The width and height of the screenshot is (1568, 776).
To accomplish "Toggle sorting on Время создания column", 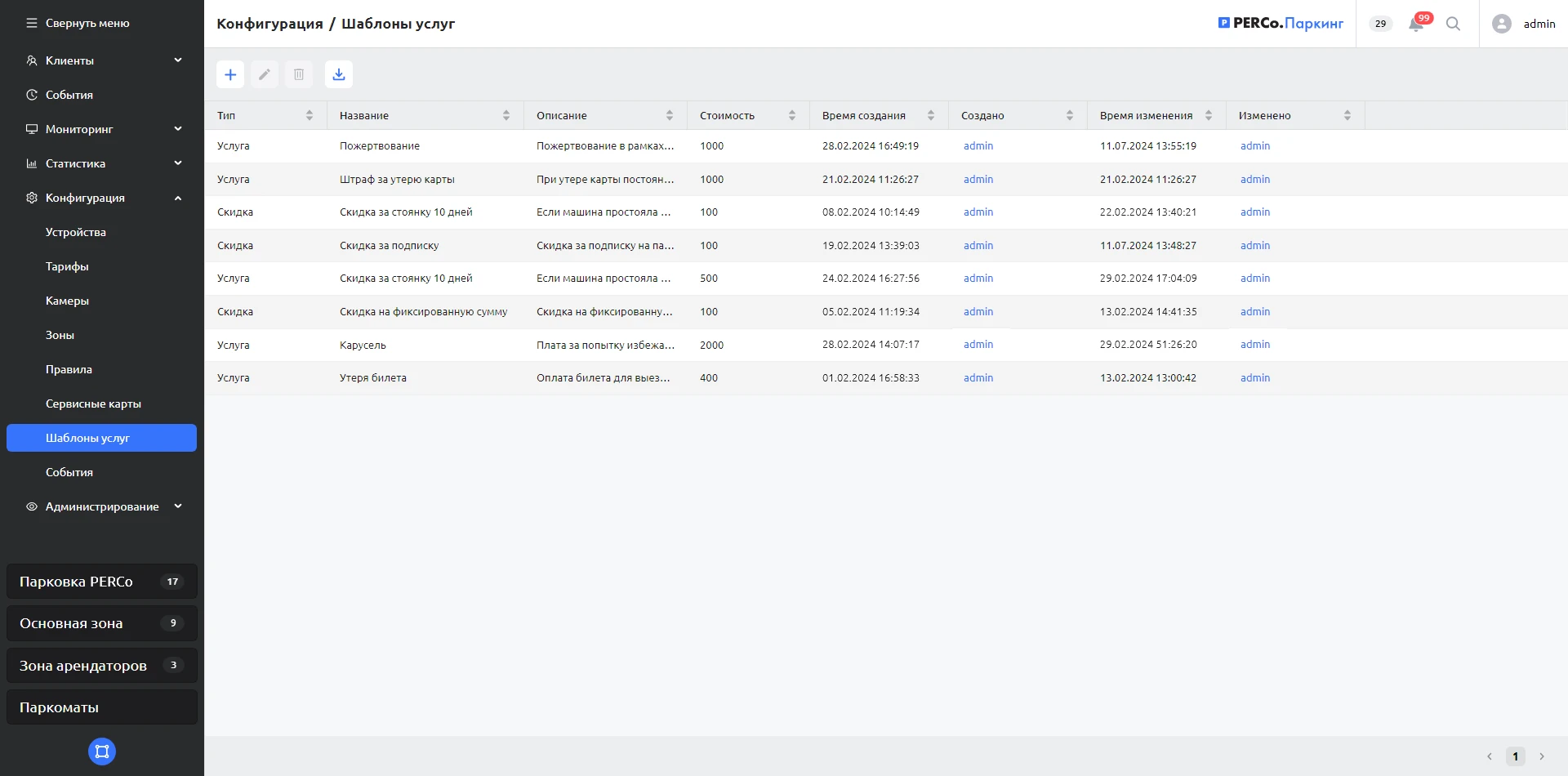I will coord(930,116).
